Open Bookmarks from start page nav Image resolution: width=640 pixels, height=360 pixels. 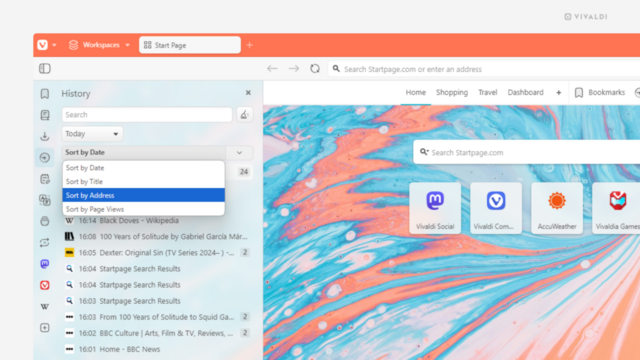tap(600, 93)
